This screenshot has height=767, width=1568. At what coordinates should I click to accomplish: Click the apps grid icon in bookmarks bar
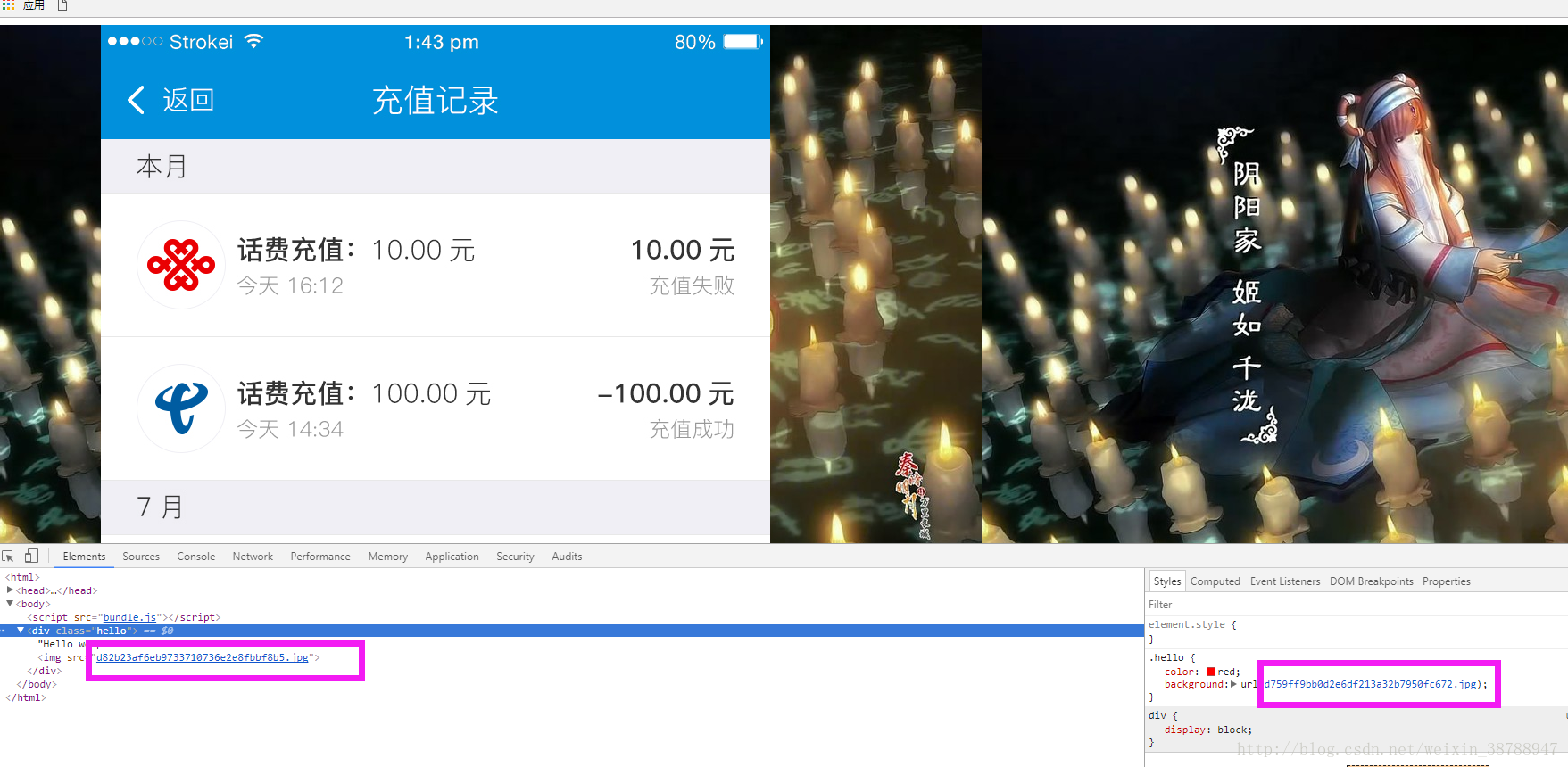click(8, 5)
